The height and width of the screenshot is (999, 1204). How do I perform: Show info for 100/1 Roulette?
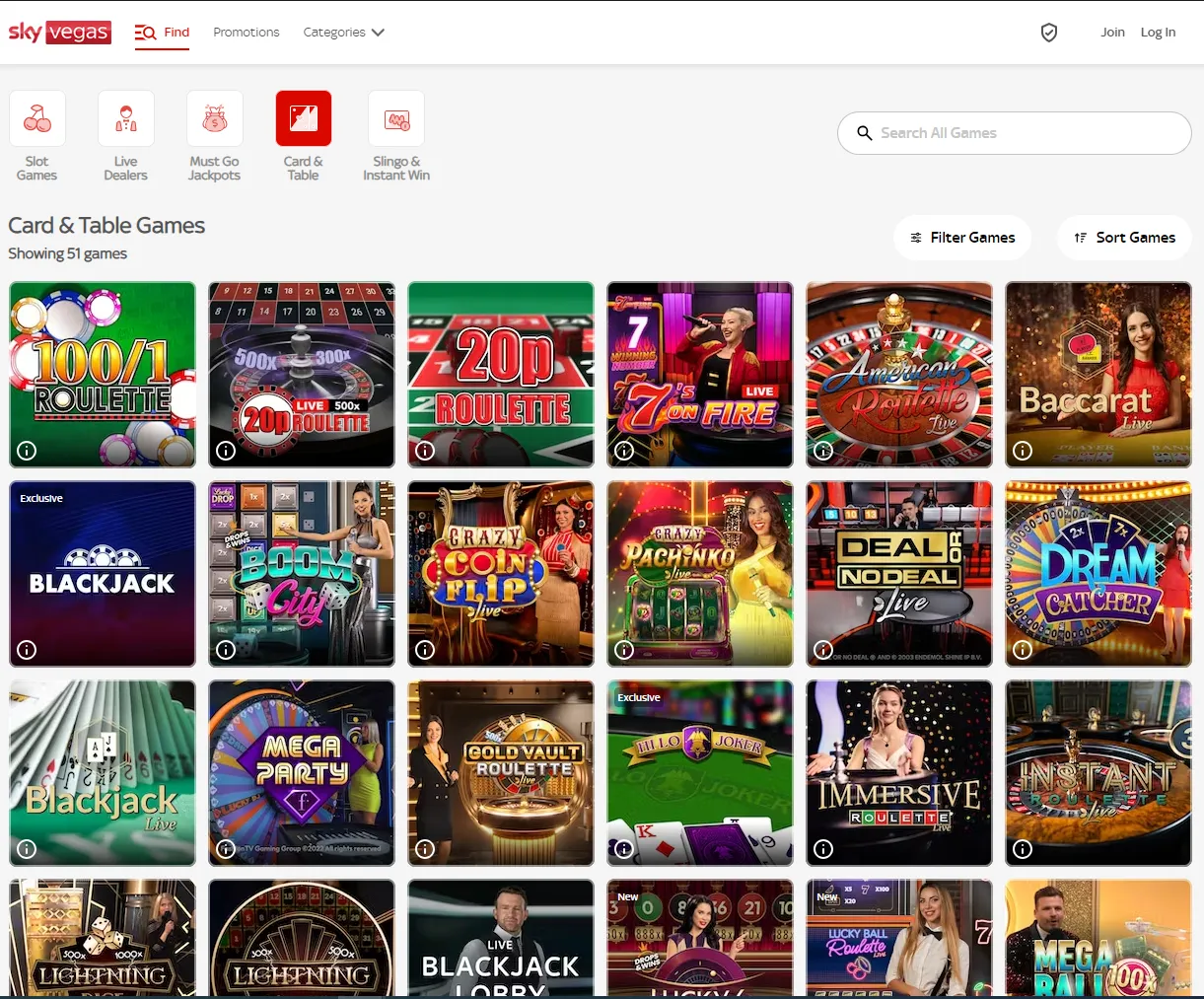tap(27, 451)
